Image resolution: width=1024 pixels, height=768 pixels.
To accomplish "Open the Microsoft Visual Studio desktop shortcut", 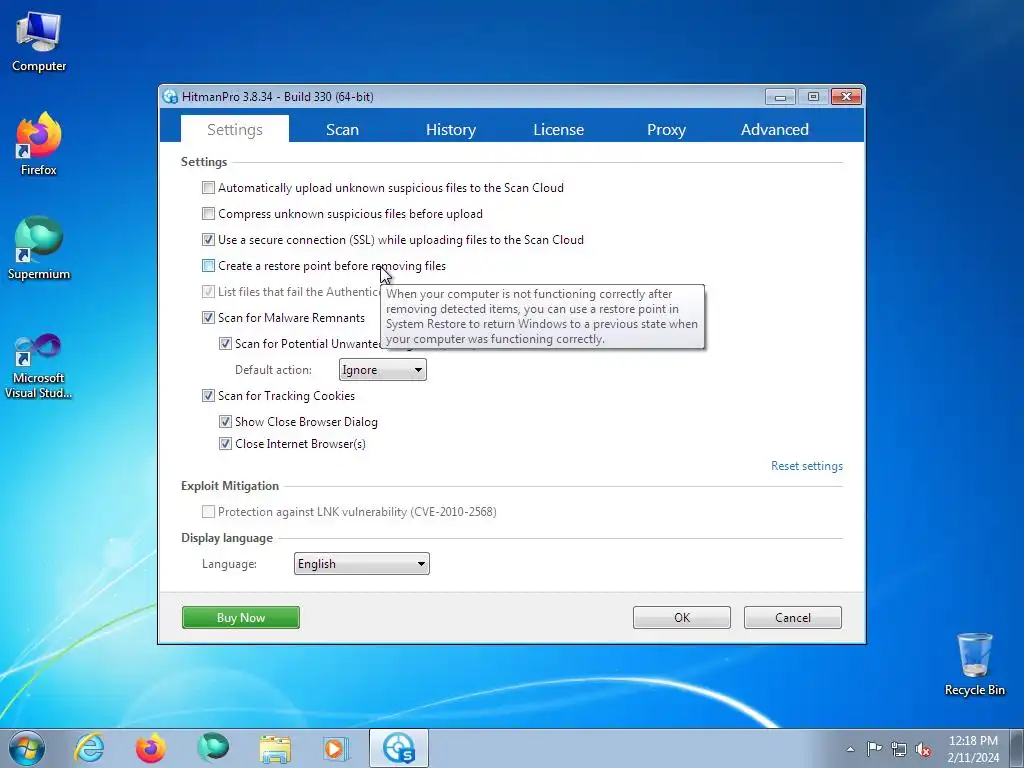I will tap(39, 366).
